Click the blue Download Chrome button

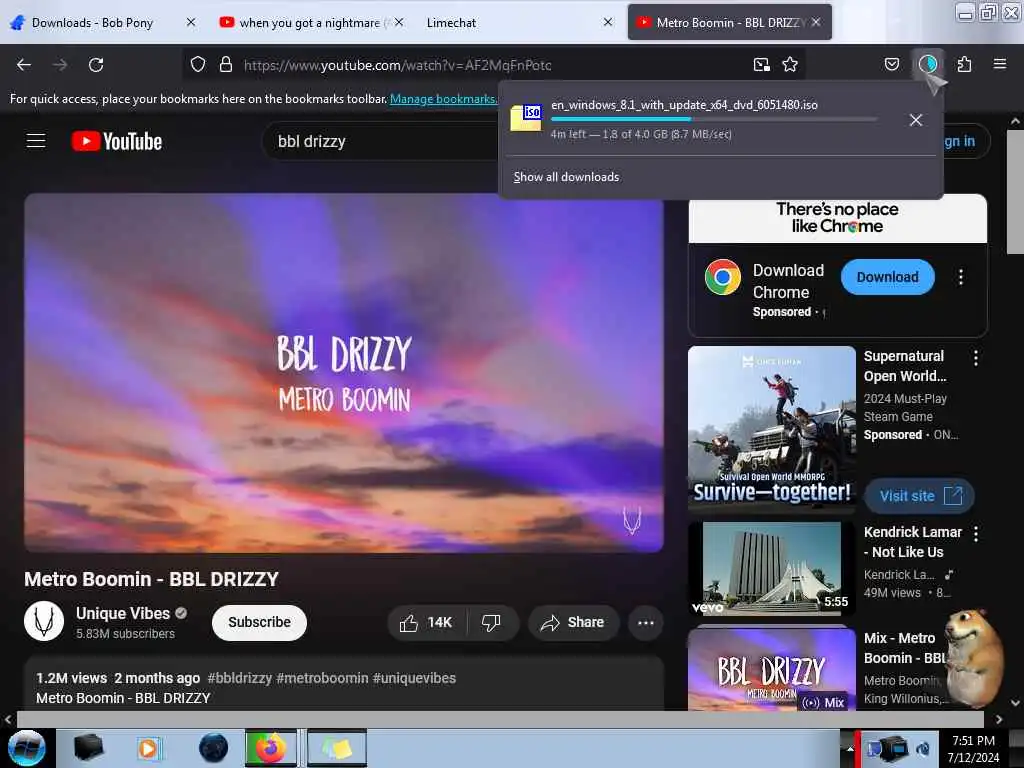click(x=888, y=278)
